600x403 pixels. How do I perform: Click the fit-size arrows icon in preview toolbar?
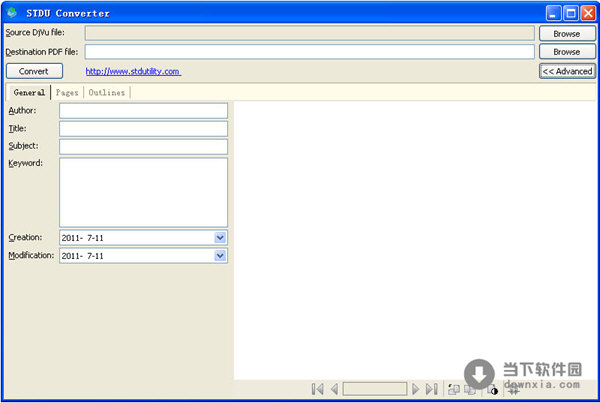(x=514, y=390)
